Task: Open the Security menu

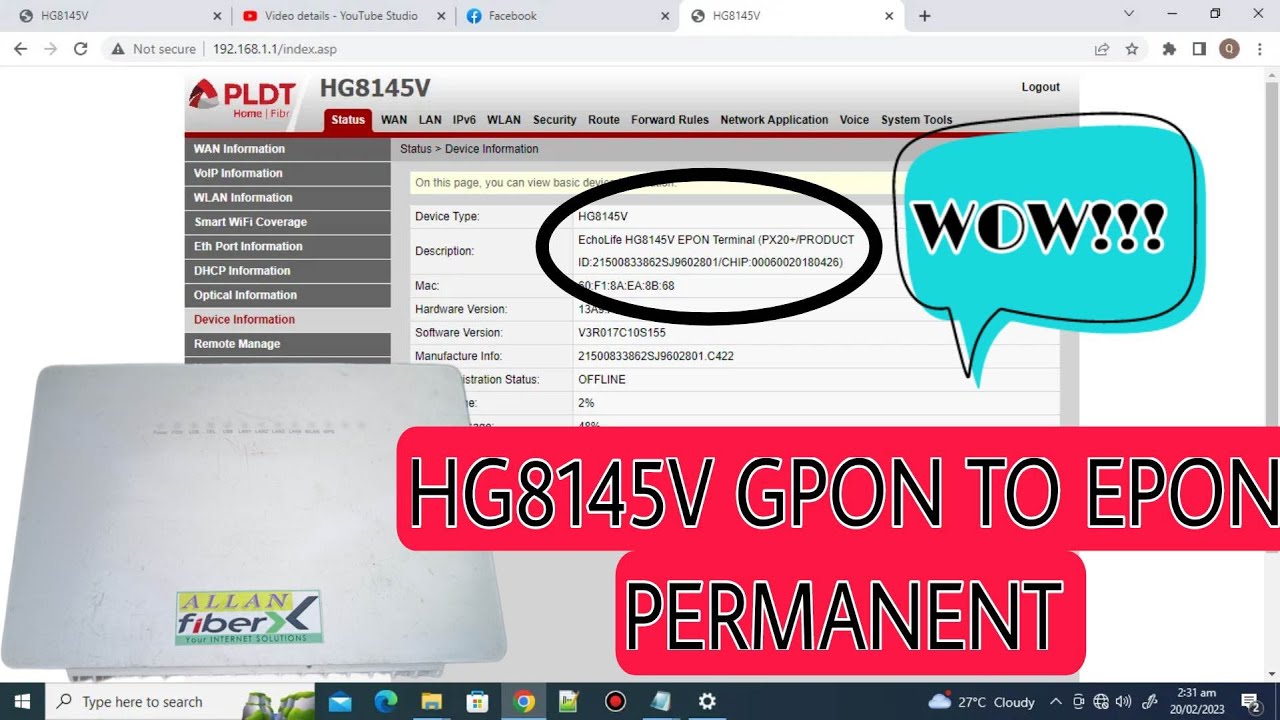Action: pyautogui.click(x=554, y=120)
